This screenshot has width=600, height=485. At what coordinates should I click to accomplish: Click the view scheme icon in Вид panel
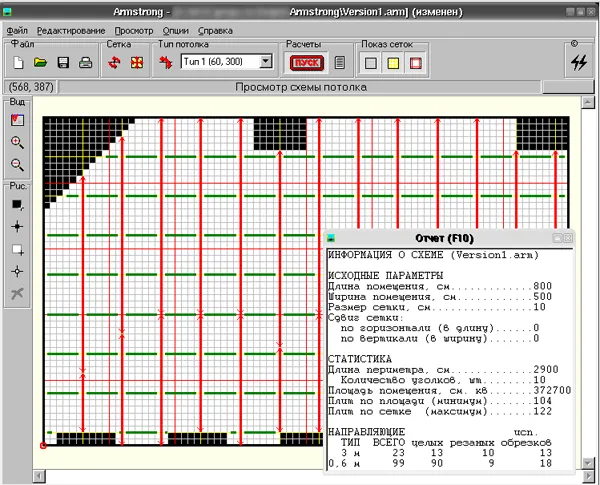pyautogui.click(x=17, y=120)
